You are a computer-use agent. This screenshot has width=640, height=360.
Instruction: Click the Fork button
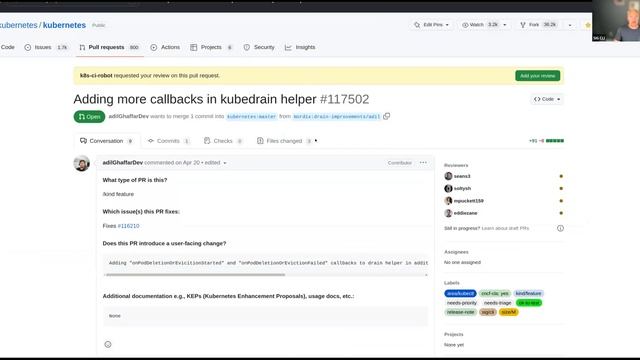(538, 25)
